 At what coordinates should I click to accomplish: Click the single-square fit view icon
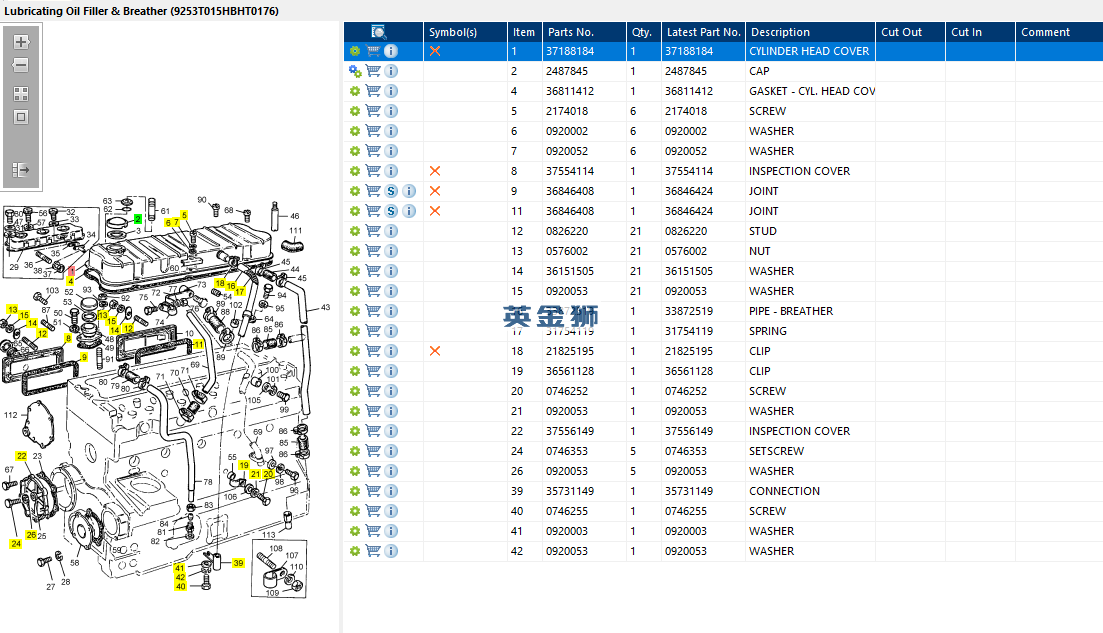tap(20, 117)
